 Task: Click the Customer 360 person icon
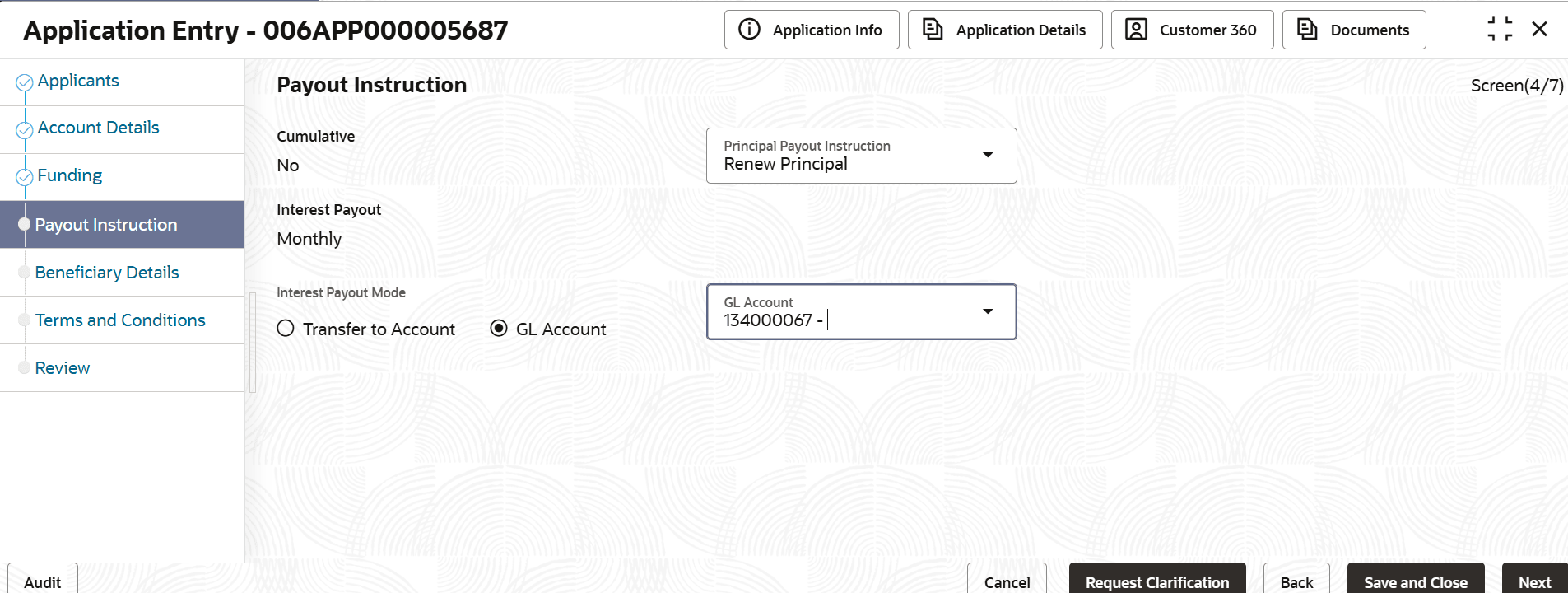tap(1136, 30)
